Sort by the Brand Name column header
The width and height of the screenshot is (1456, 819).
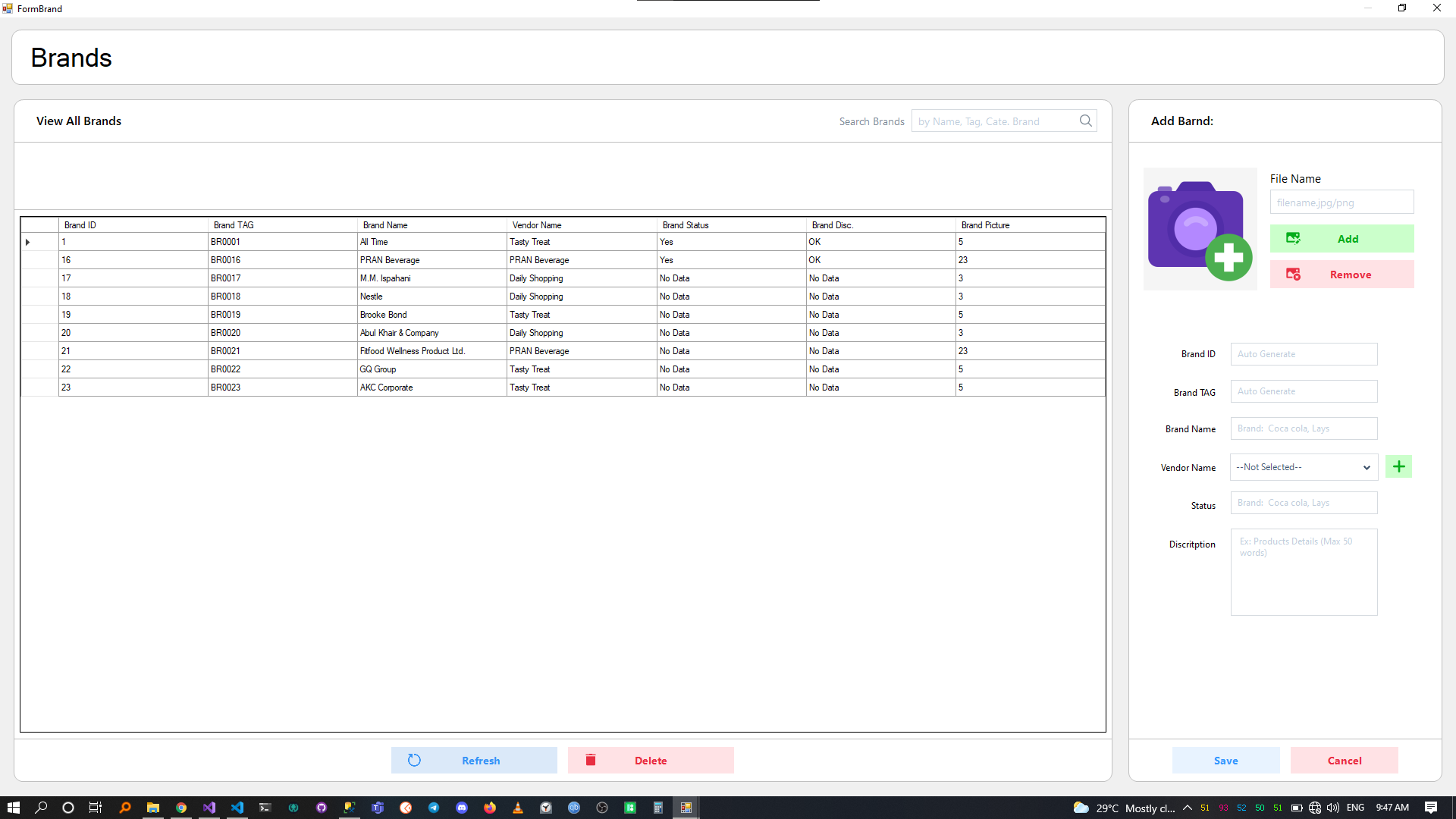pos(431,225)
